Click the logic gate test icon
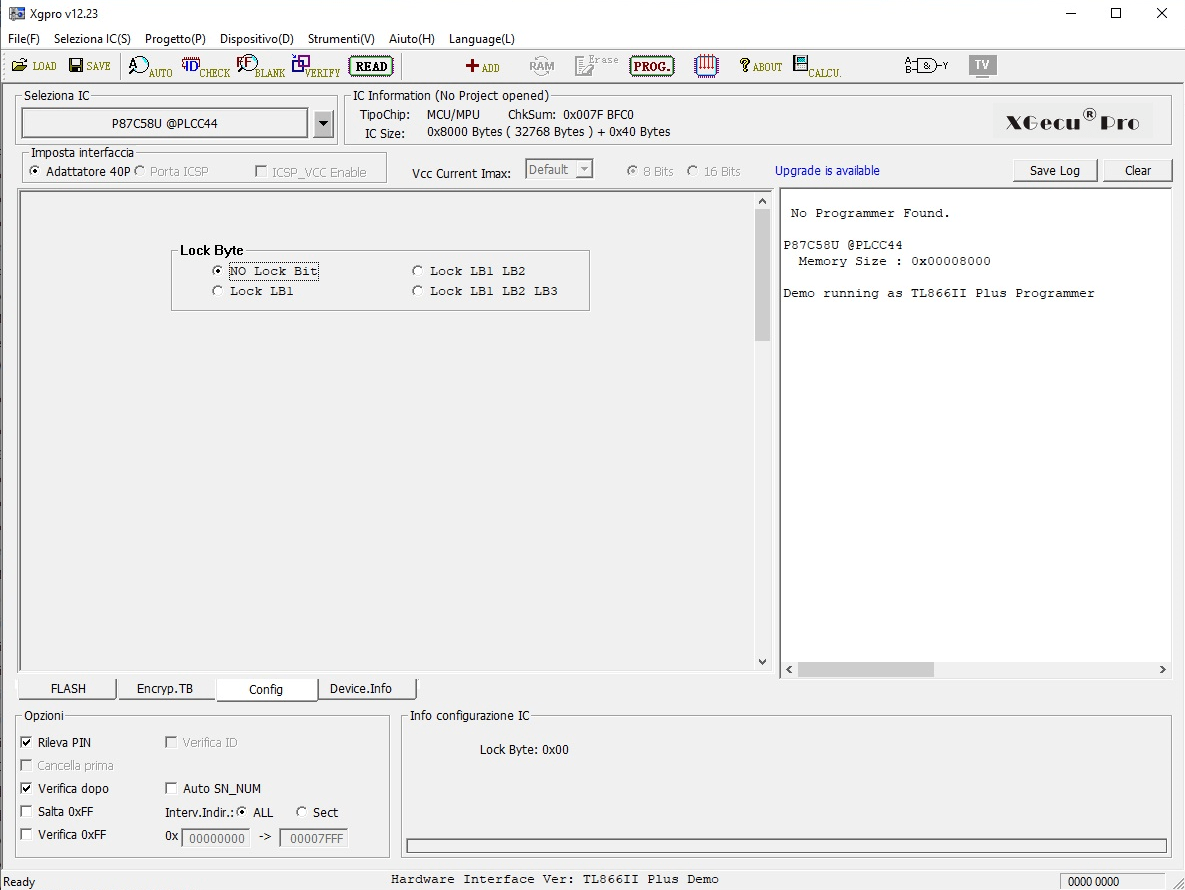The image size is (1185, 890). (x=926, y=66)
